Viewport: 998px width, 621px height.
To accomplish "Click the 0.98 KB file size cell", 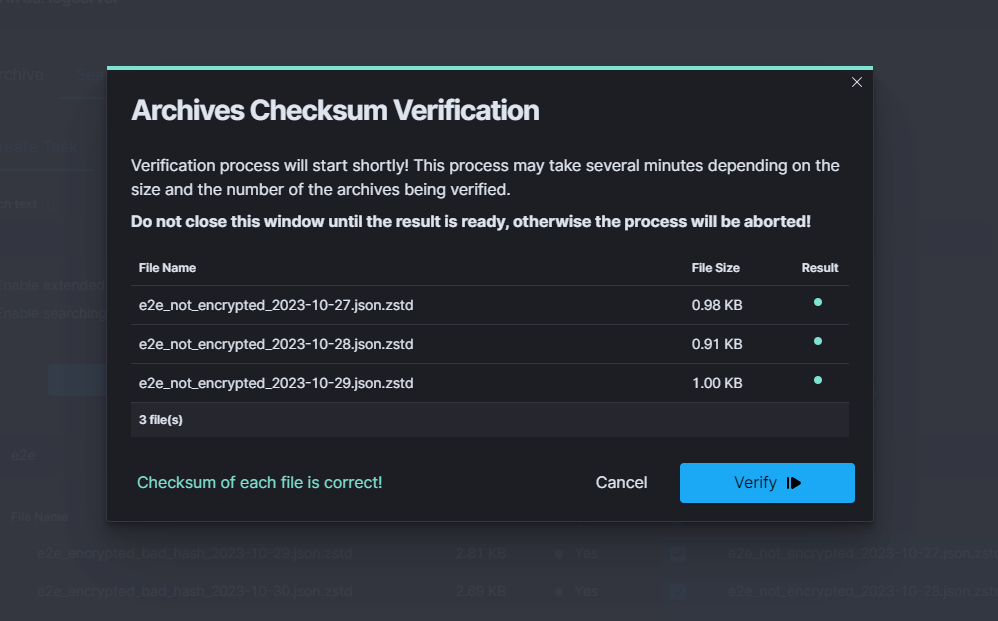I will pyautogui.click(x=716, y=305).
